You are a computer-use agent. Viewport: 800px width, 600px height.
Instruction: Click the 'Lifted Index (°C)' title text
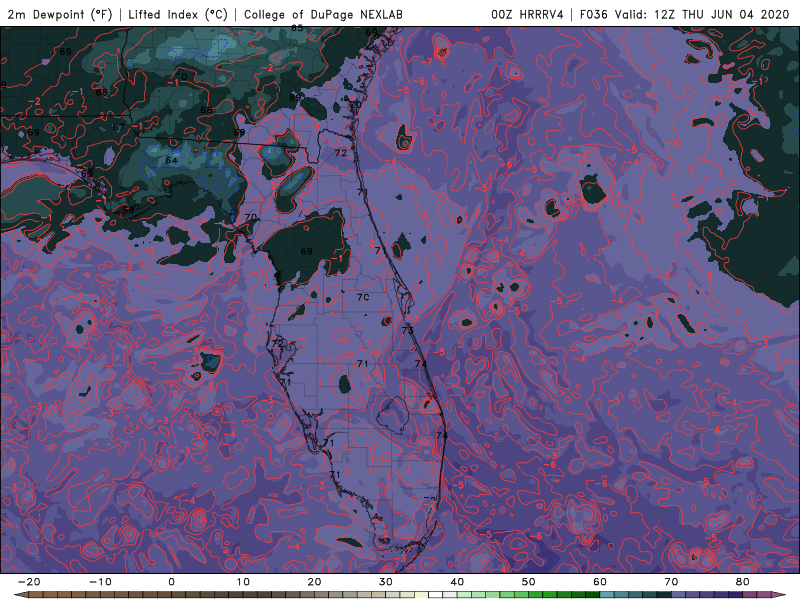tap(178, 14)
